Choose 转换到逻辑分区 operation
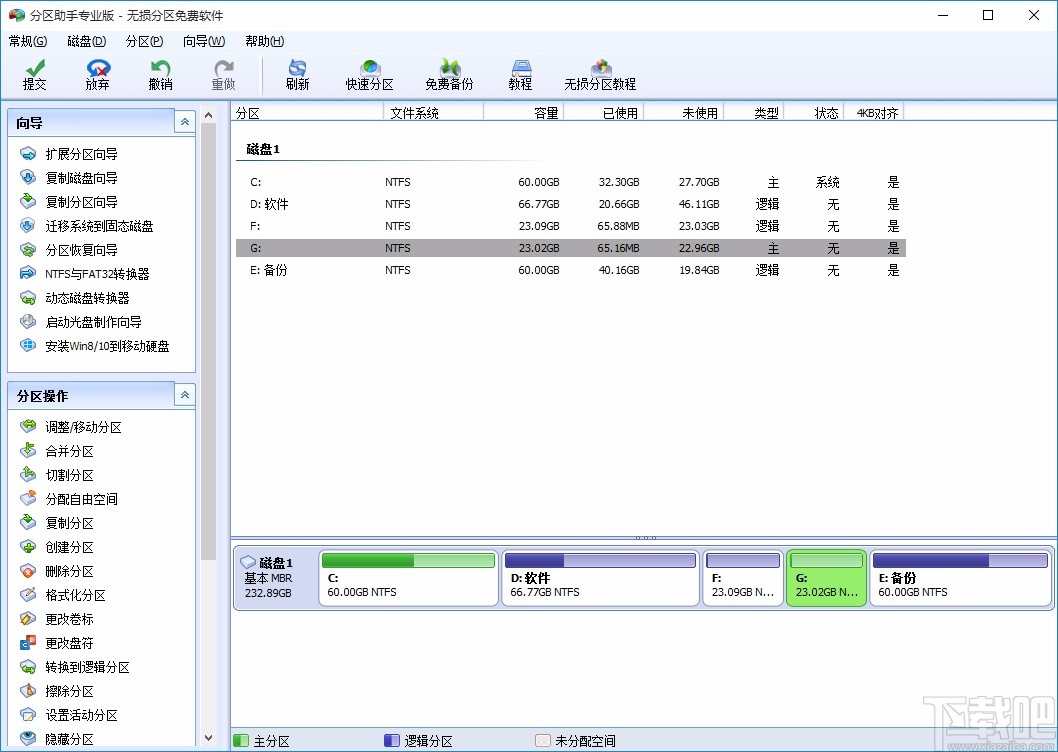The image size is (1058, 752). click(x=88, y=667)
